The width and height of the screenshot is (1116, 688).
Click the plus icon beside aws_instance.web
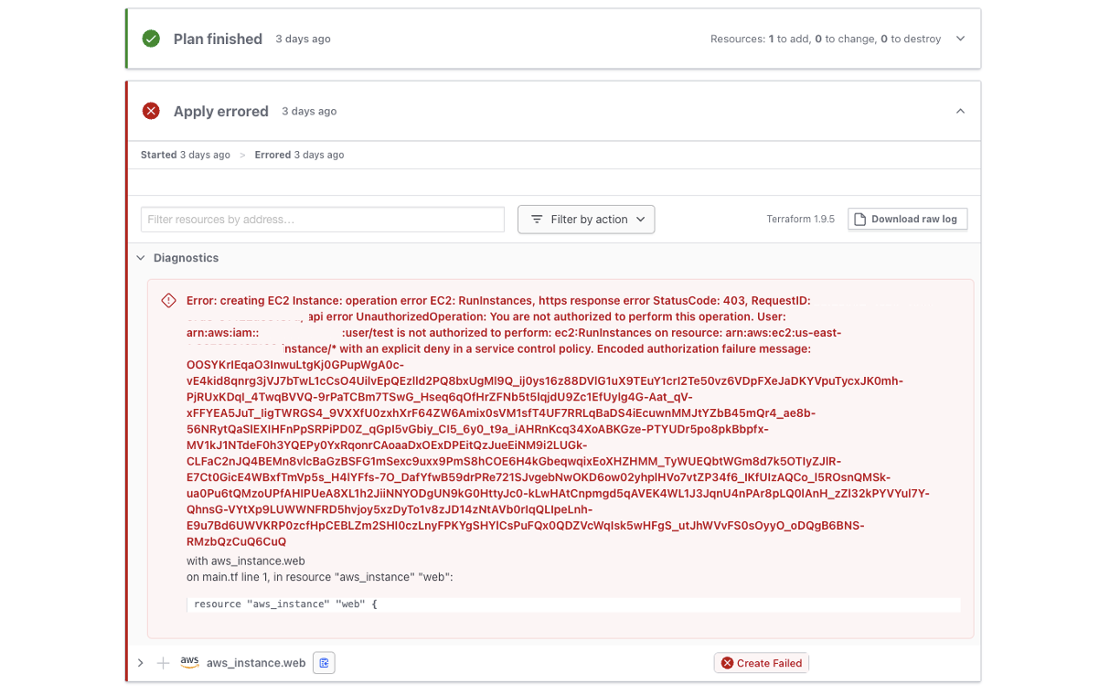coord(163,663)
